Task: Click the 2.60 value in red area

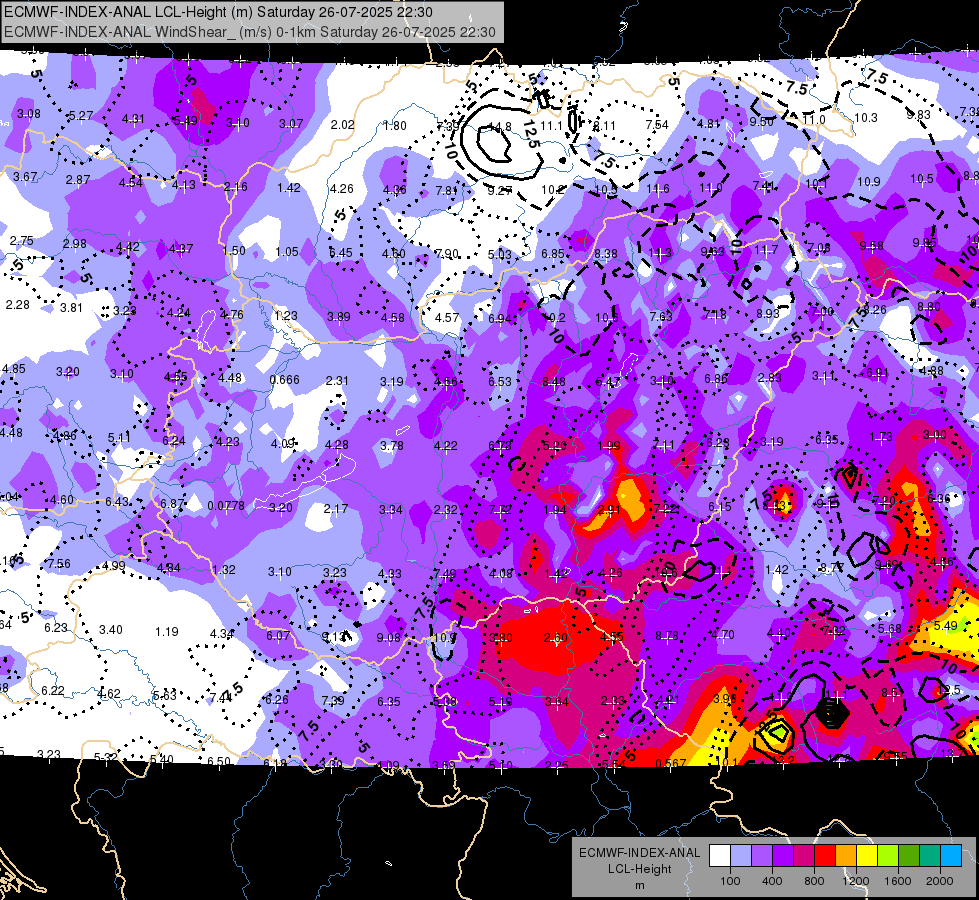Action: (x=556, y=638)
